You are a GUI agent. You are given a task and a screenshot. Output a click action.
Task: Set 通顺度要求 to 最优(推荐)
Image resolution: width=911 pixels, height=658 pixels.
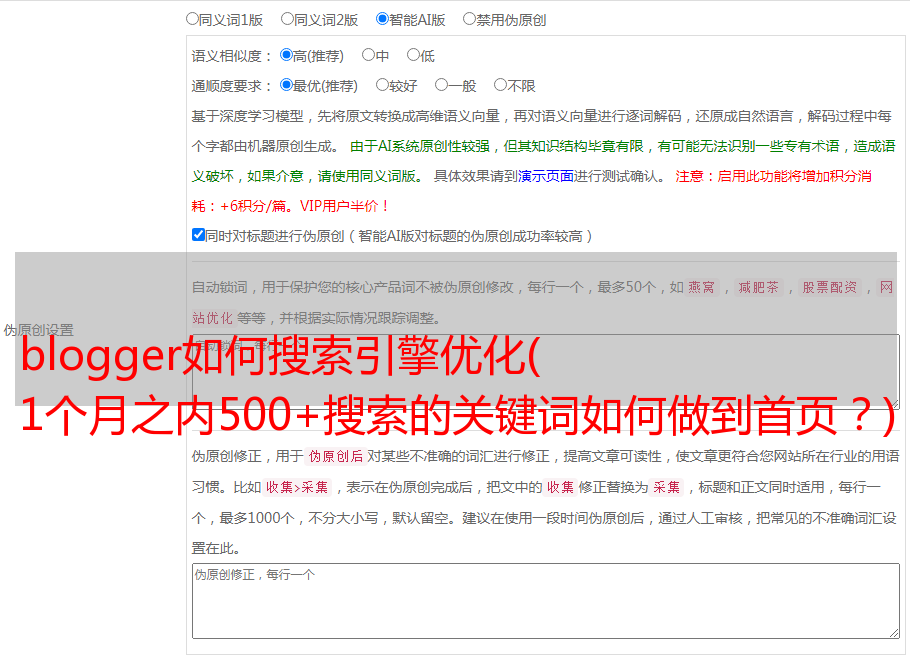[286, 85]
